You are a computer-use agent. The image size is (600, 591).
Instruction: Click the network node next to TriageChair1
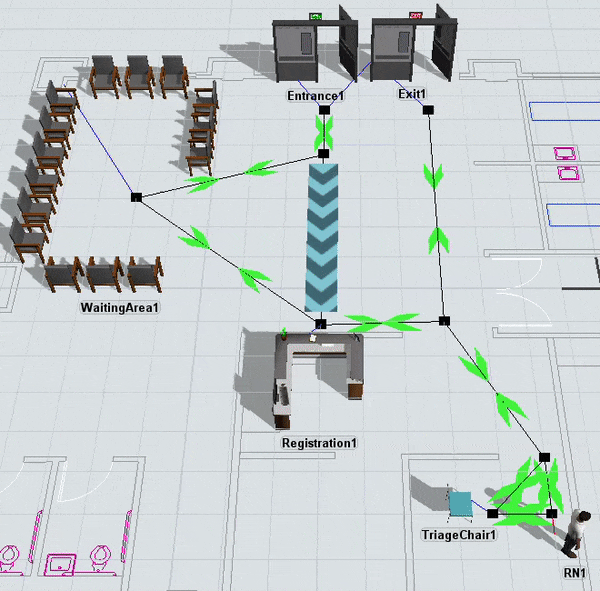pos(492,513)
